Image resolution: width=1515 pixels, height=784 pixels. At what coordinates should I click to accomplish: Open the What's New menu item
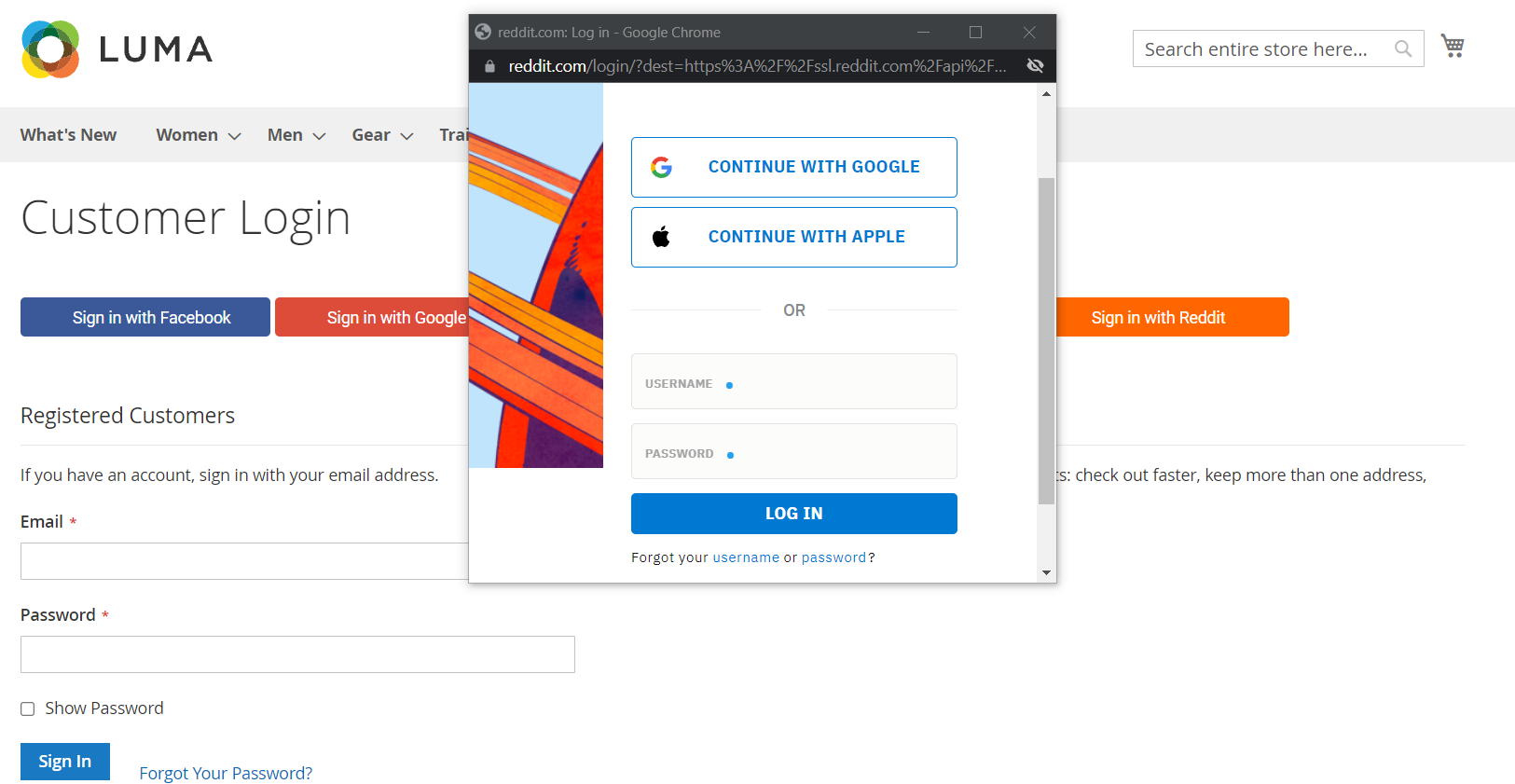(68, 135)
